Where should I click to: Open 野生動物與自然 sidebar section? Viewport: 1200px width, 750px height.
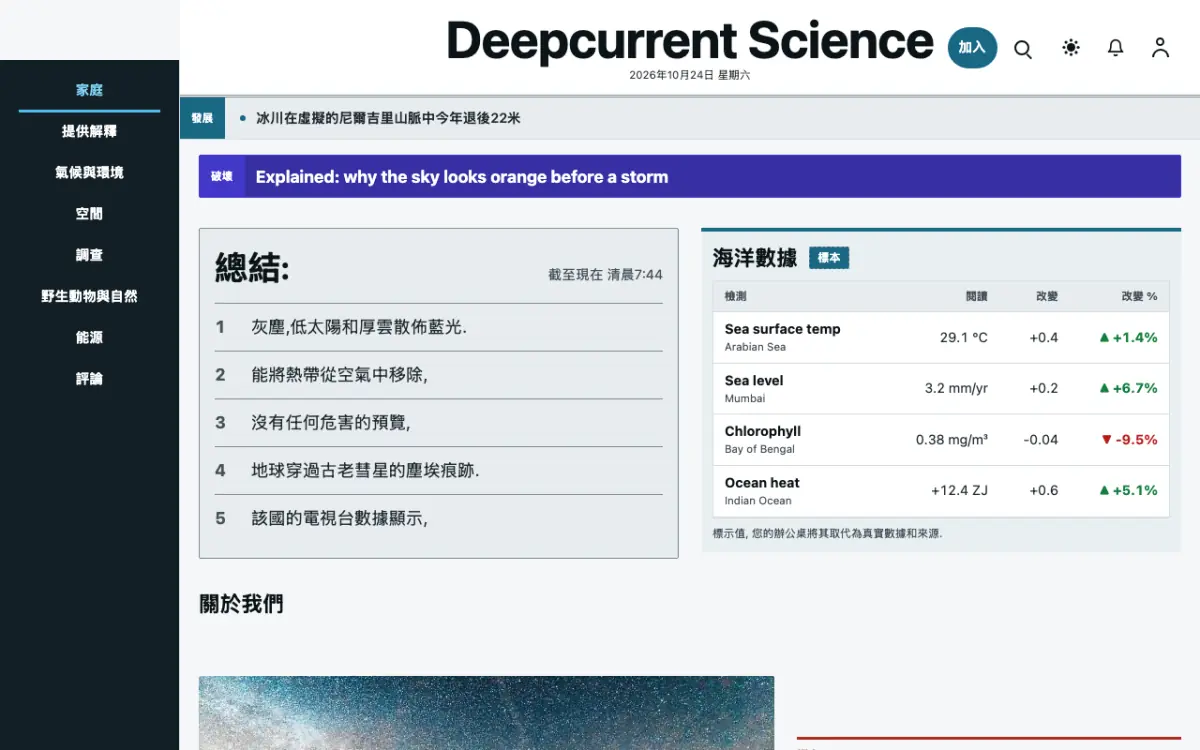89,296
